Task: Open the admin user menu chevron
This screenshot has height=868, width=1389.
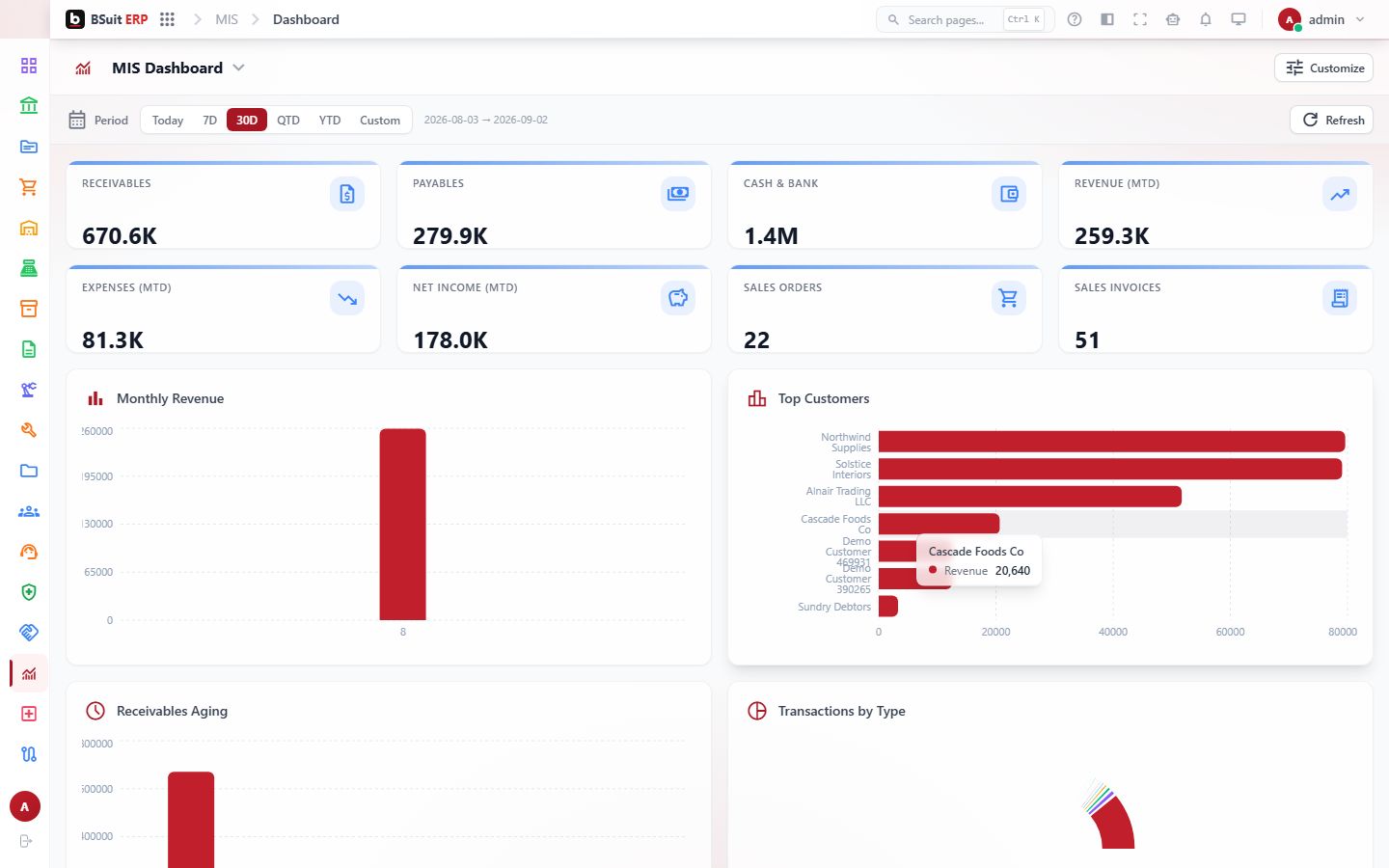Action: [1360, 19]
